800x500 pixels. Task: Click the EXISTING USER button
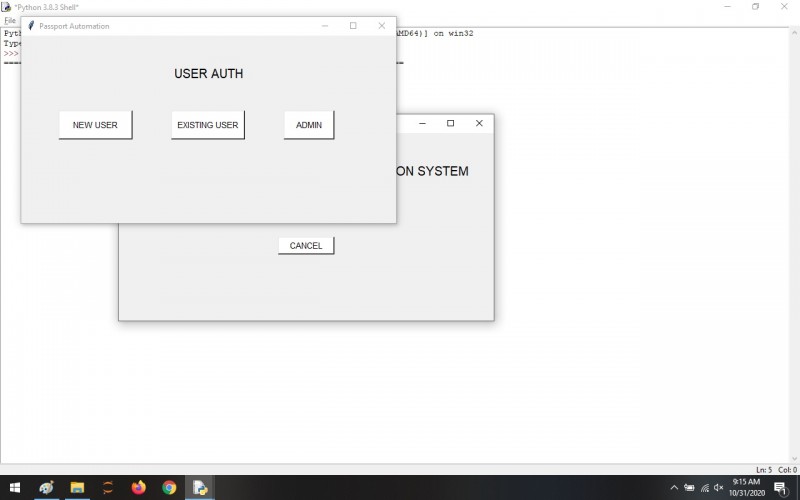[x=208, y=125]
